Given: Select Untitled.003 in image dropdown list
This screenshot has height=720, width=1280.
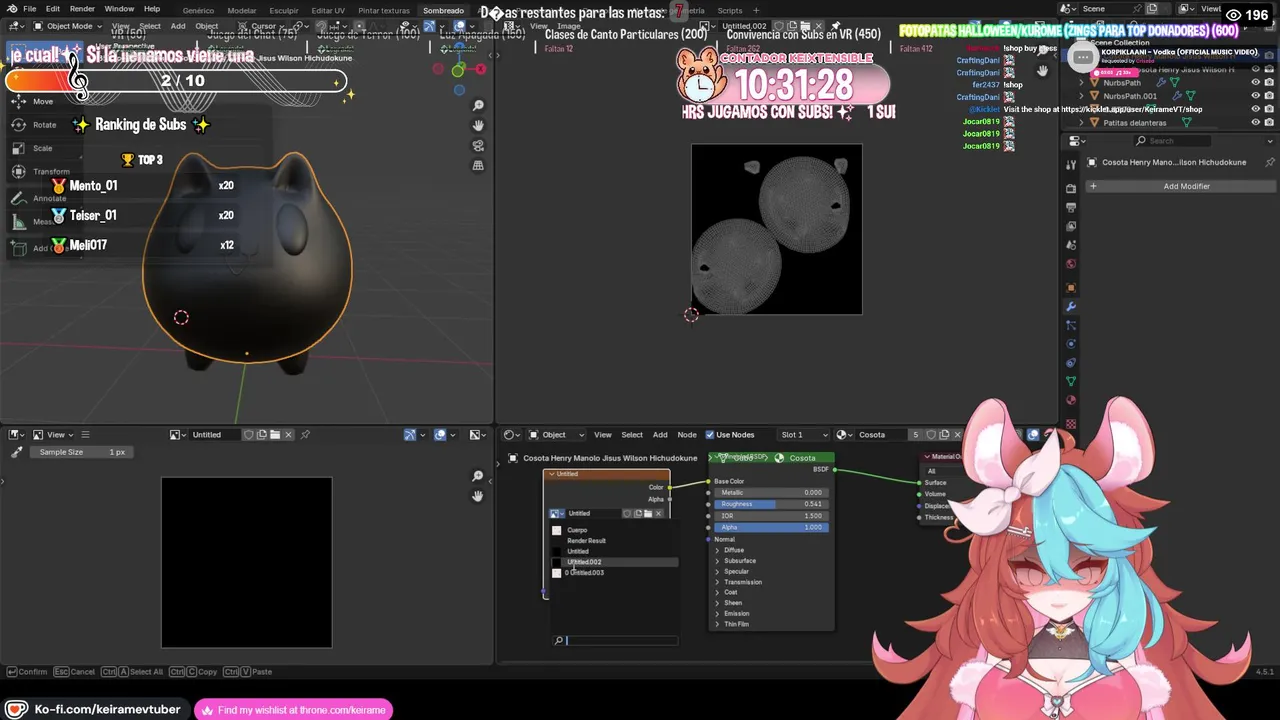Looking at the screenshot, I should [614, 573].
